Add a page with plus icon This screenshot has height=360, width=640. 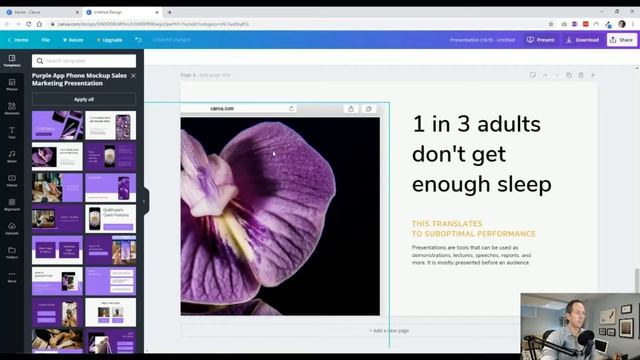[x=593, y=75]
